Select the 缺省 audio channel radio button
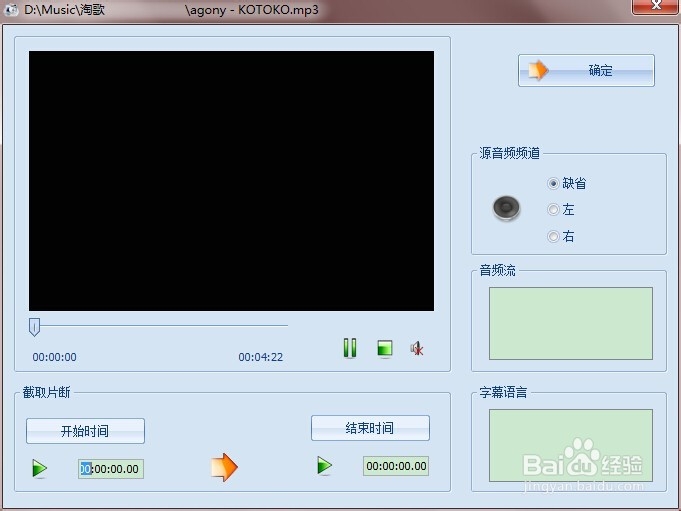The image size is (681, 511). tap(553, 183)
